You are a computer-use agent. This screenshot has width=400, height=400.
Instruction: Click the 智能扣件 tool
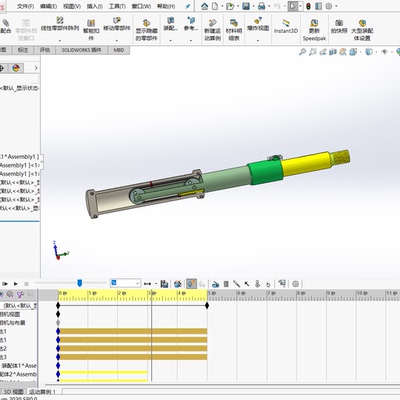91,29
